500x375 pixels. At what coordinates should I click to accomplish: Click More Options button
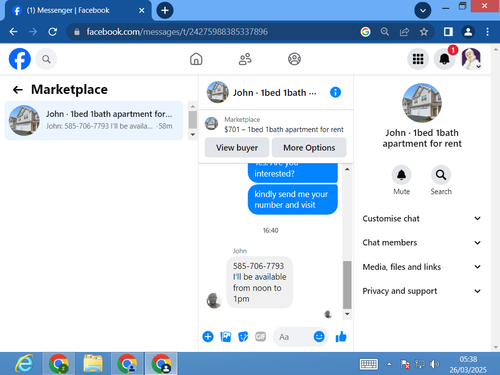coord(309,147)
